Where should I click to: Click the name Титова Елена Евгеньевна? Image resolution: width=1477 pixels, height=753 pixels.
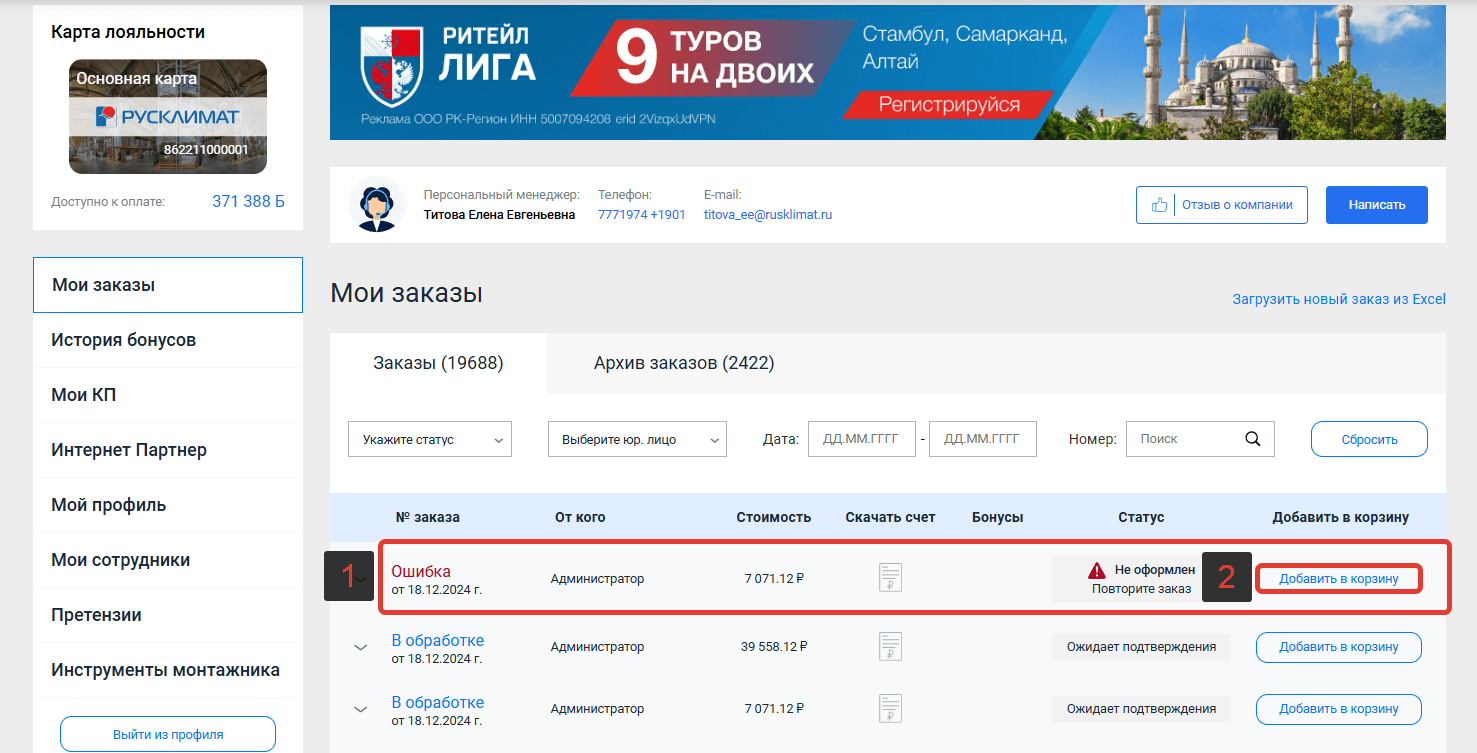pos(499,214)
